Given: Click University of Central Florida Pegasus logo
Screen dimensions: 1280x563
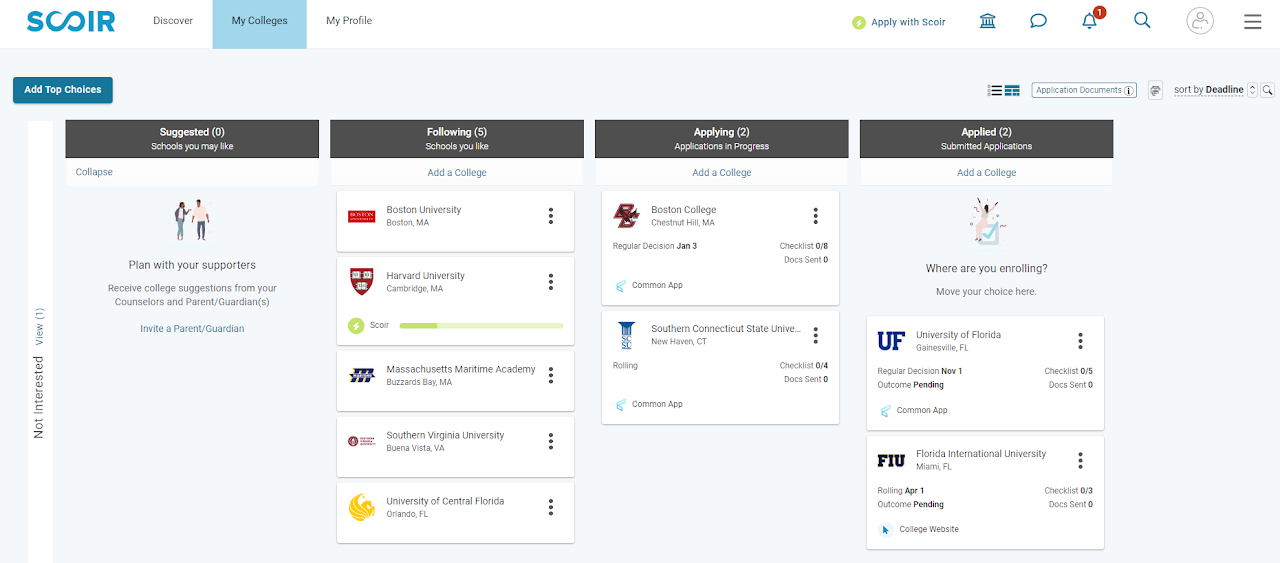Looking at the screenshot, I should coord(361,507).
